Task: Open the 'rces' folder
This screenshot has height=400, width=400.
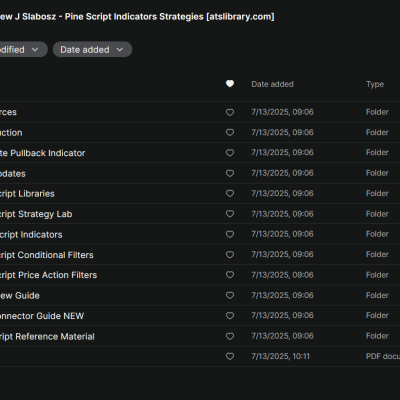Action: pyautogui.click(x=8, y=112)
